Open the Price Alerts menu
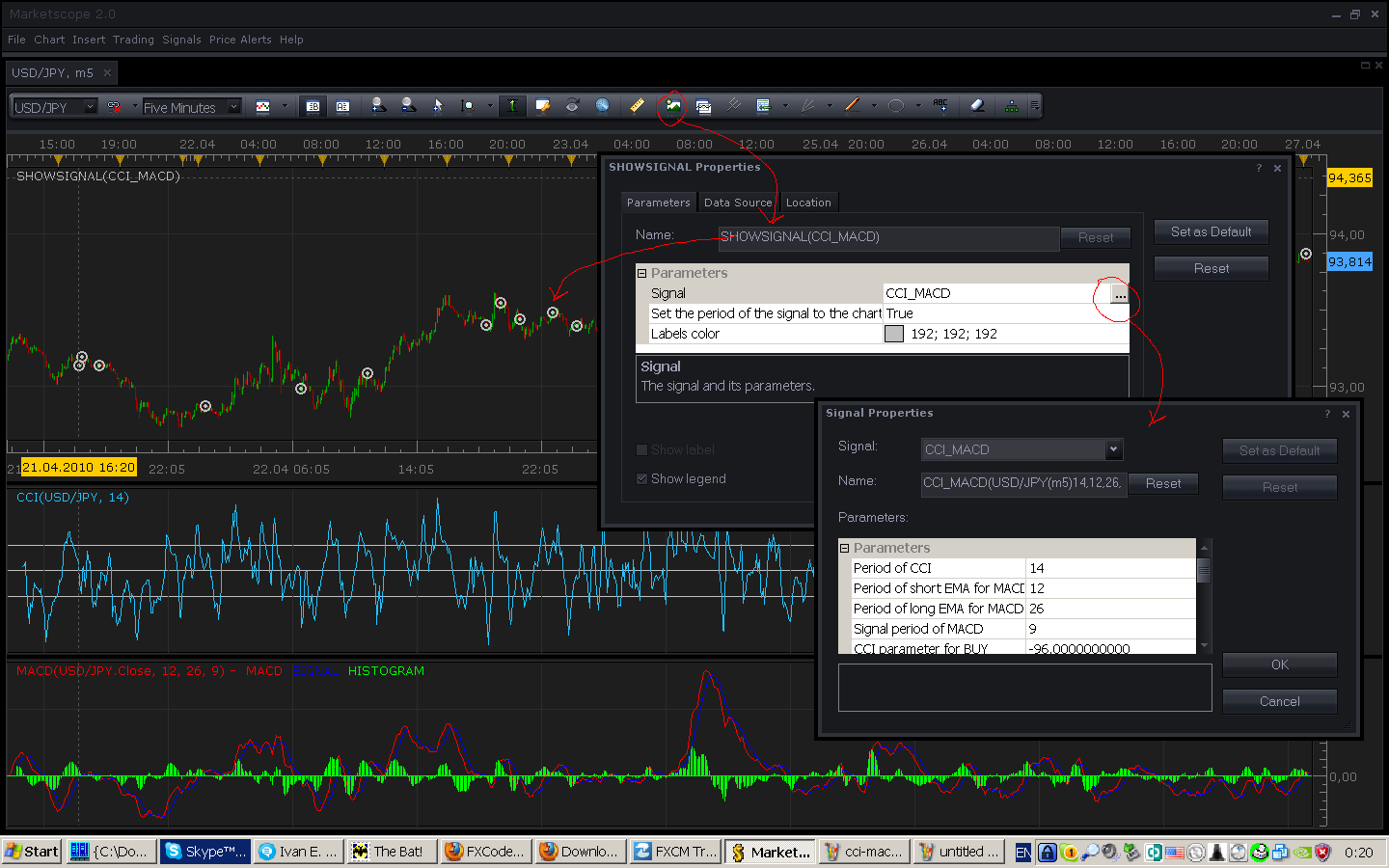The width and height of the screenshot is (1389, 868). click(240, 40)
